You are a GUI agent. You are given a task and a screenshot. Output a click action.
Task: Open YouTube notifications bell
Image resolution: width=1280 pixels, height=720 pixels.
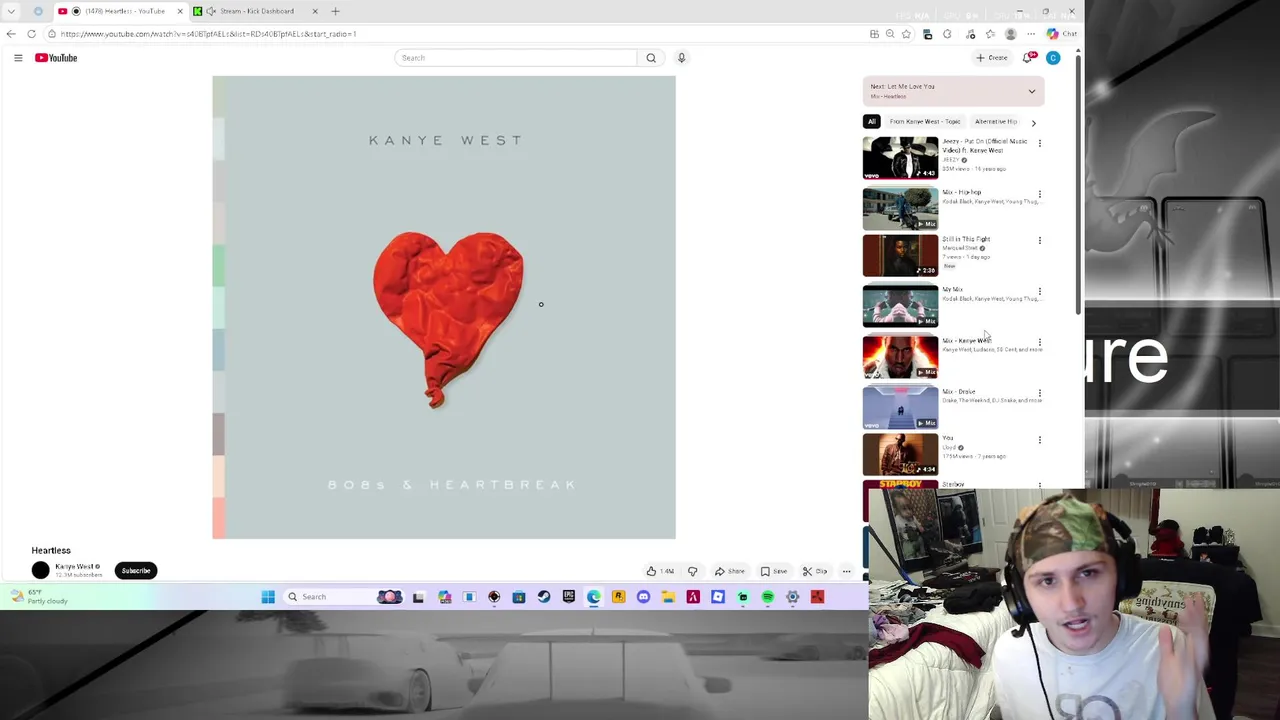click(x=1028, y=58)
